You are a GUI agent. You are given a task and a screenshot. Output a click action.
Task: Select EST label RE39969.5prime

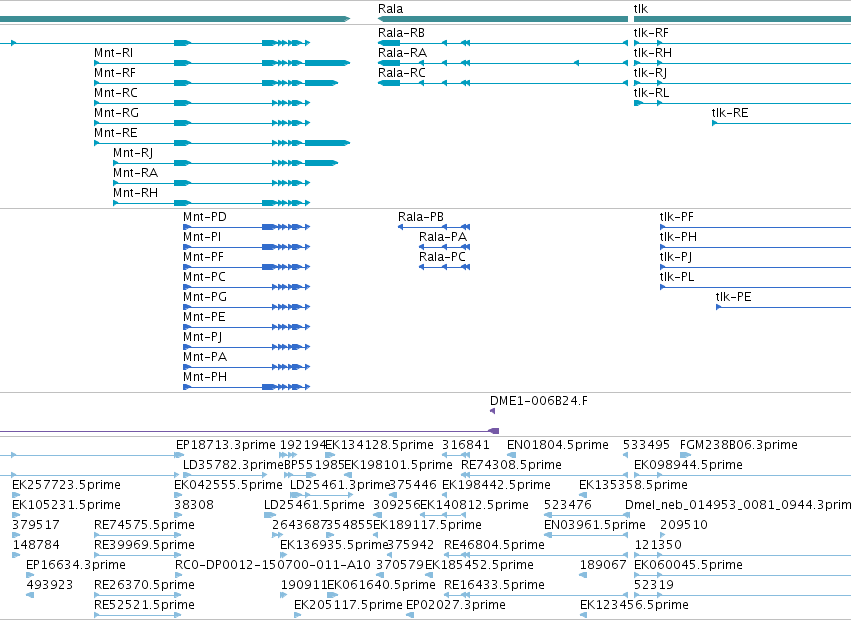point(144,545)
